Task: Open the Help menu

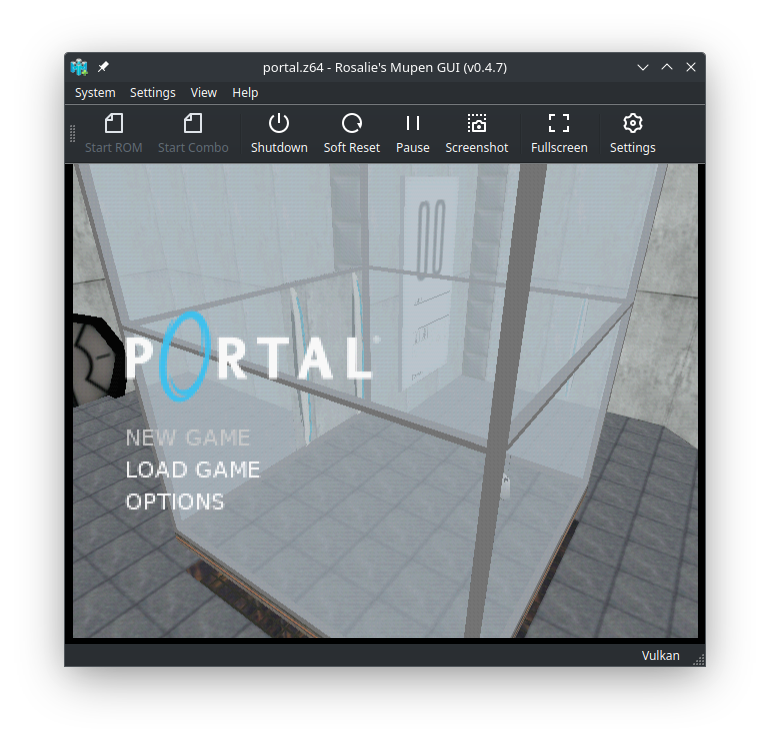Action: point(245,93)
